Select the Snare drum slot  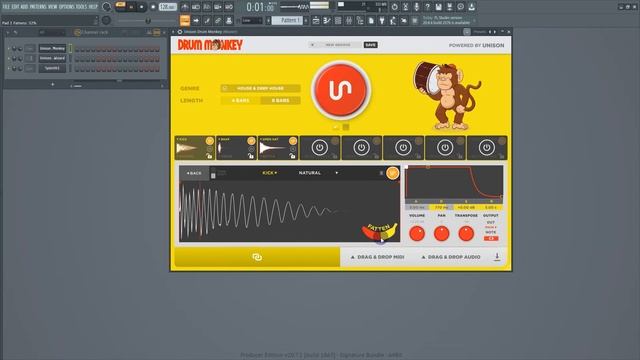coord(236,148)
